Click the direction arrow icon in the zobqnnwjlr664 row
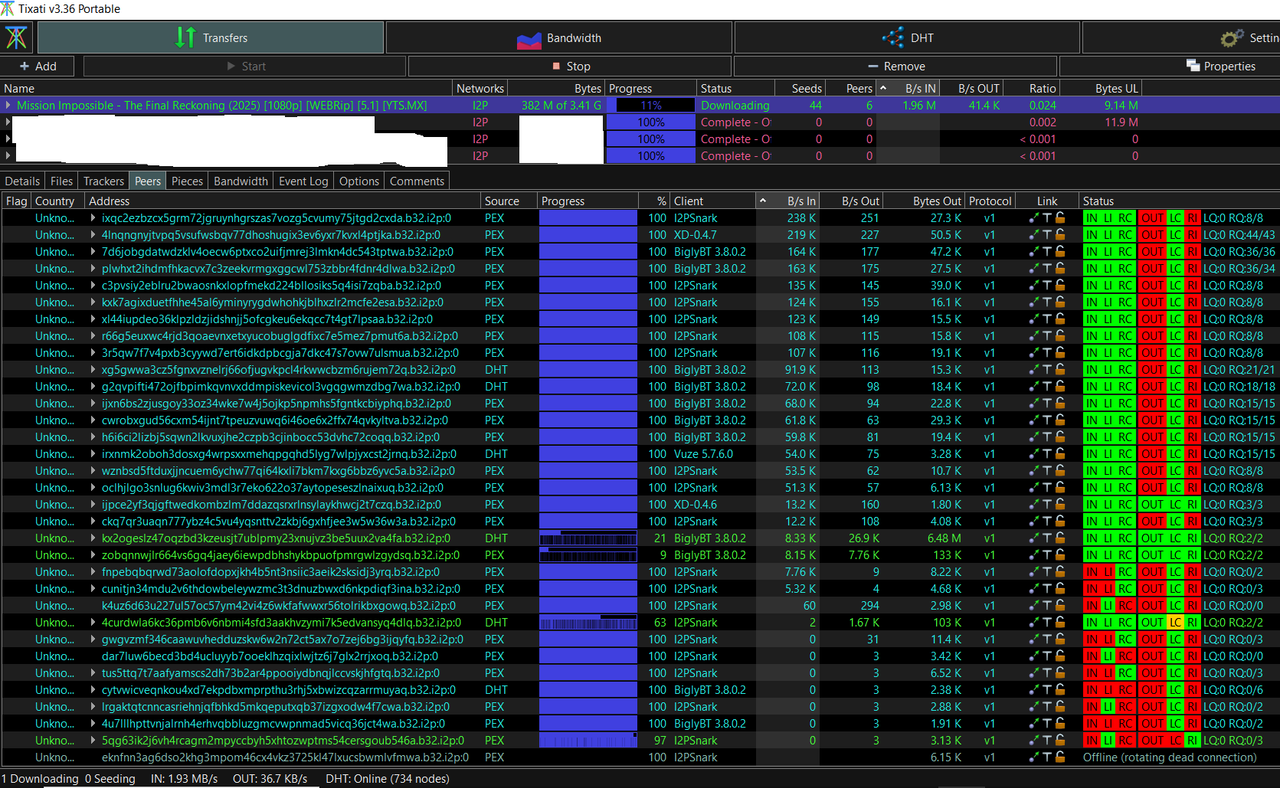Image resolution: width=1280 pixels, height=788 pixels. [x=1034, y=555]
